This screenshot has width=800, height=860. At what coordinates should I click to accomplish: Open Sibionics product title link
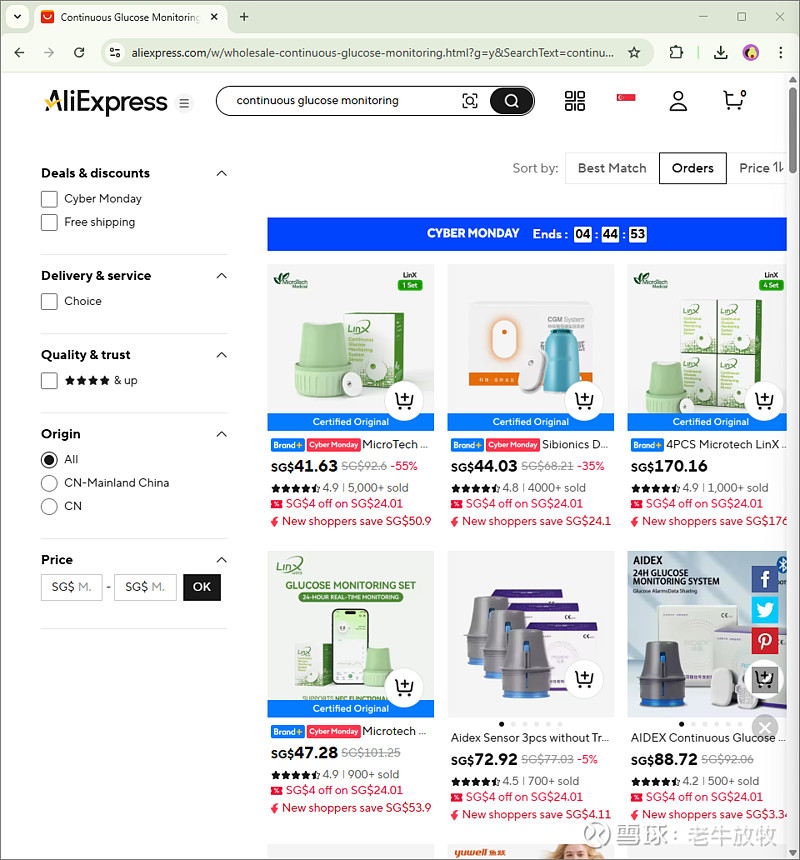pyautogui.click(x=575, y=445)
